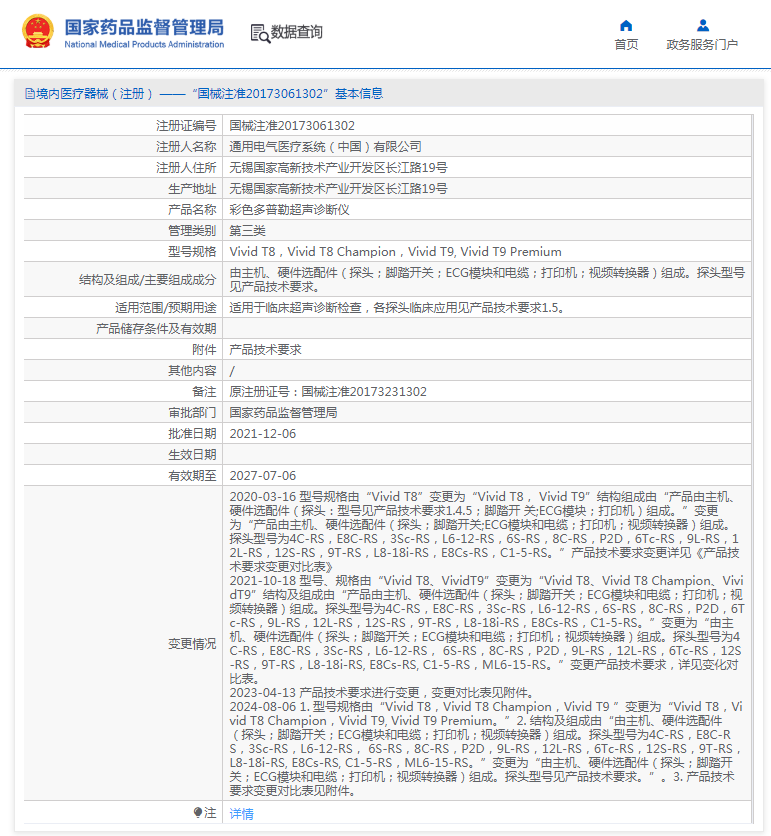
Task: Click the national emblem logo
Action: (38, 32)
